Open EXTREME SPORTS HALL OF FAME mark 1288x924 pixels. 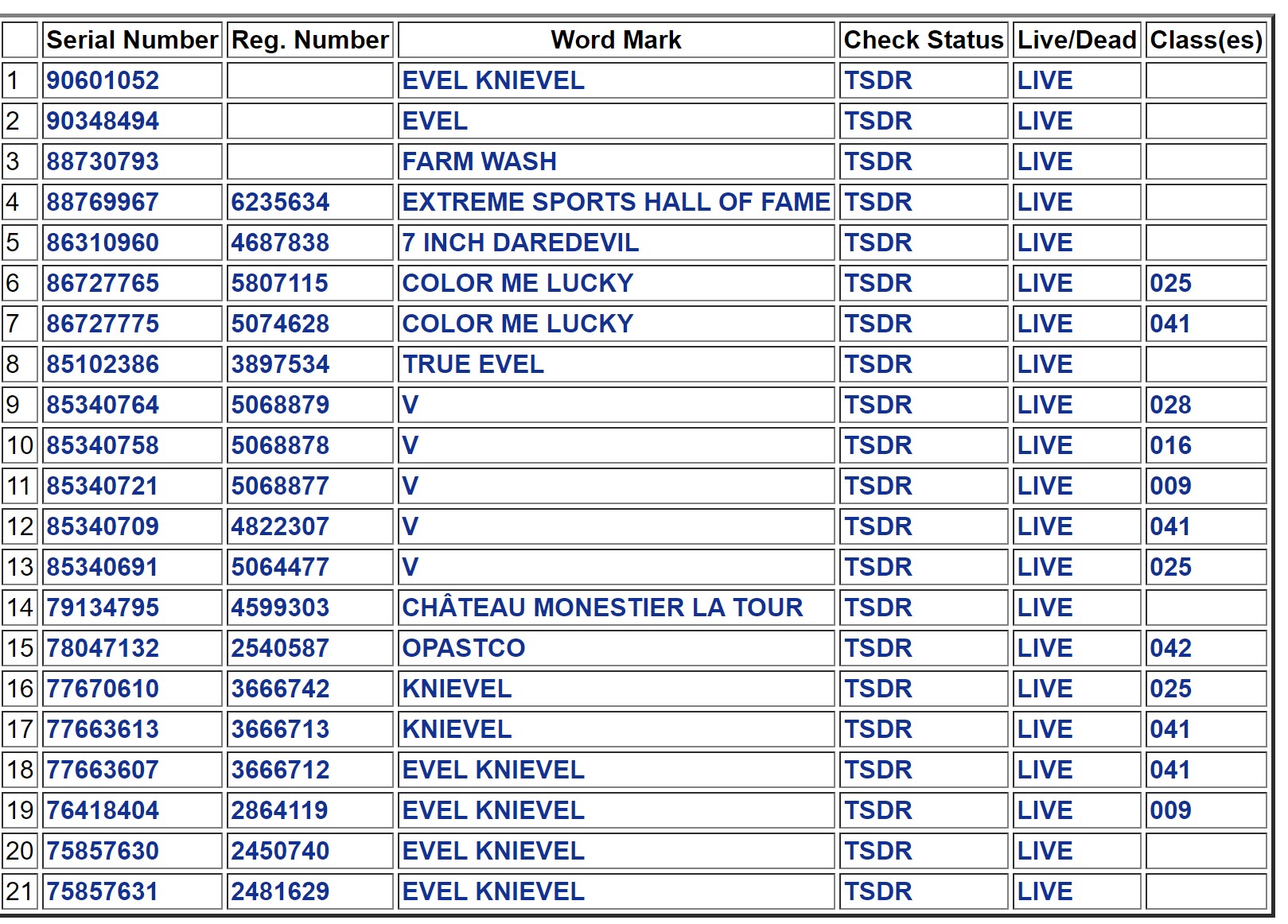pyautogui.click(x=616, y=202)
